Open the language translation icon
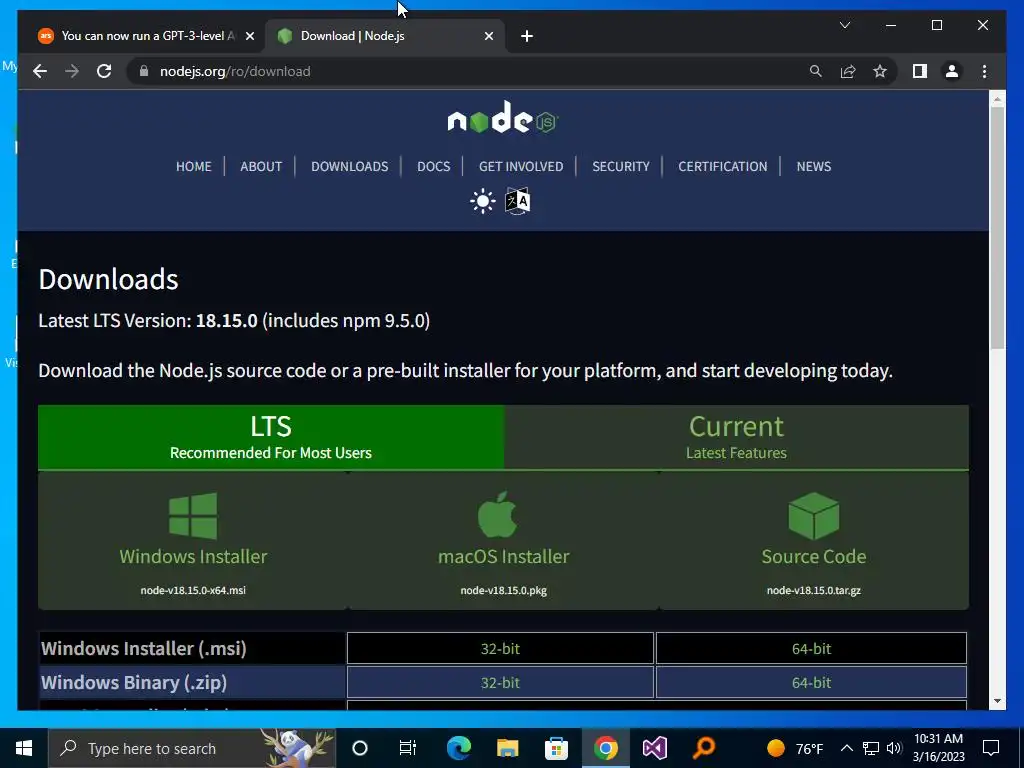Screen dimensions: 1024x768 click(x=517, y=201)
